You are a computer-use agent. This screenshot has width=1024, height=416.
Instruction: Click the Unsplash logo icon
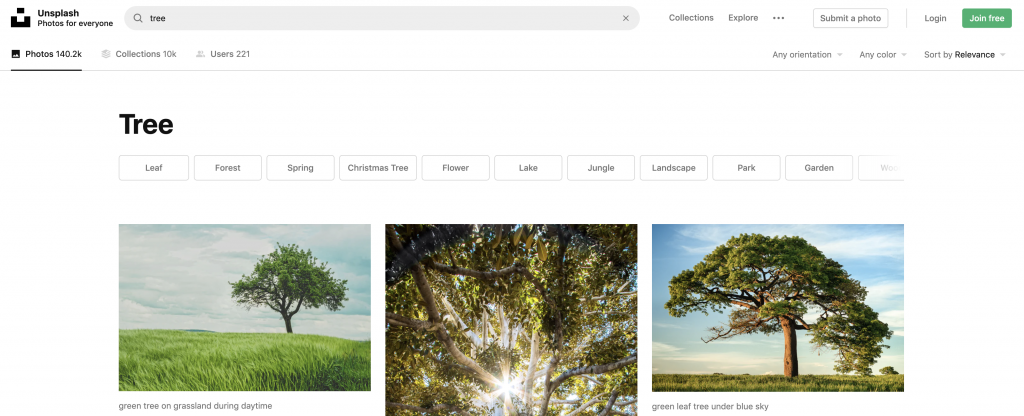click(20, 18)
